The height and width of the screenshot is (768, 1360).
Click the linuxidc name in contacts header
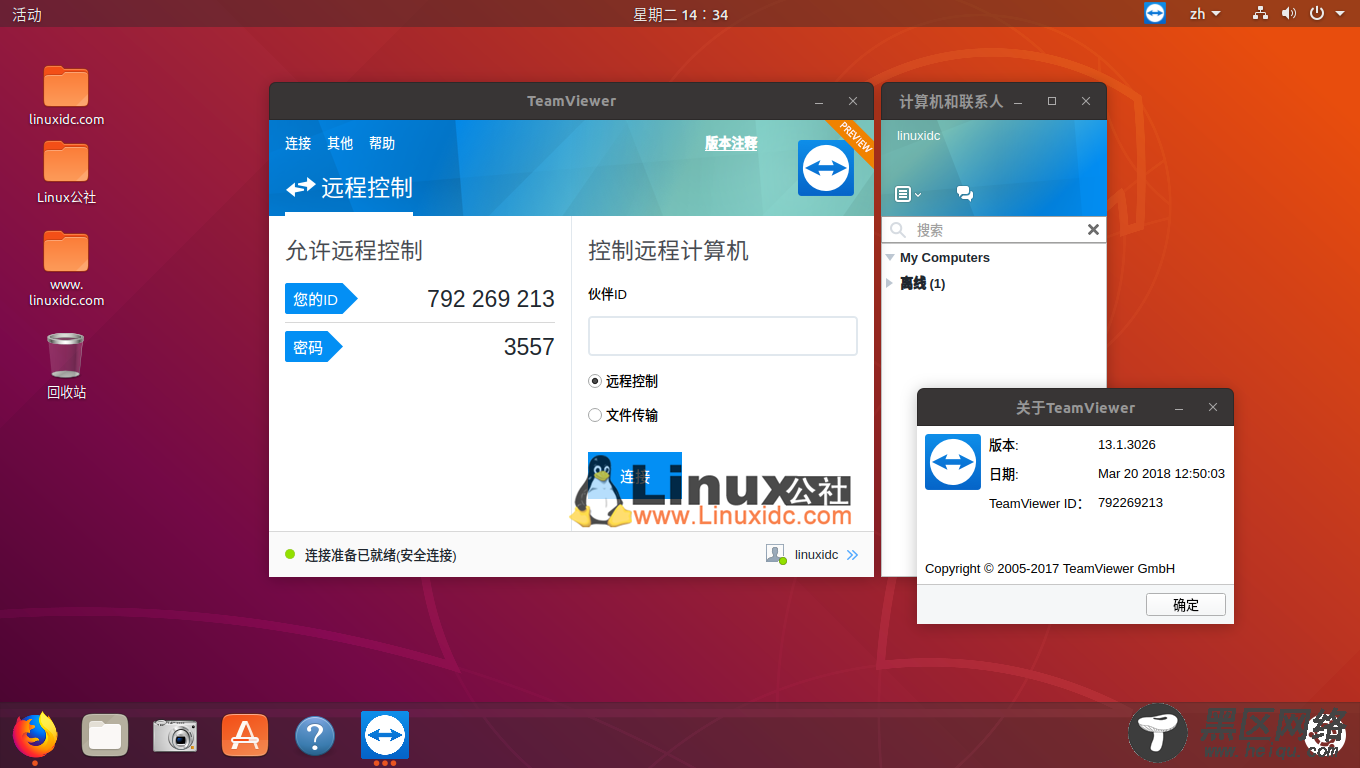[x=918, y=136]
